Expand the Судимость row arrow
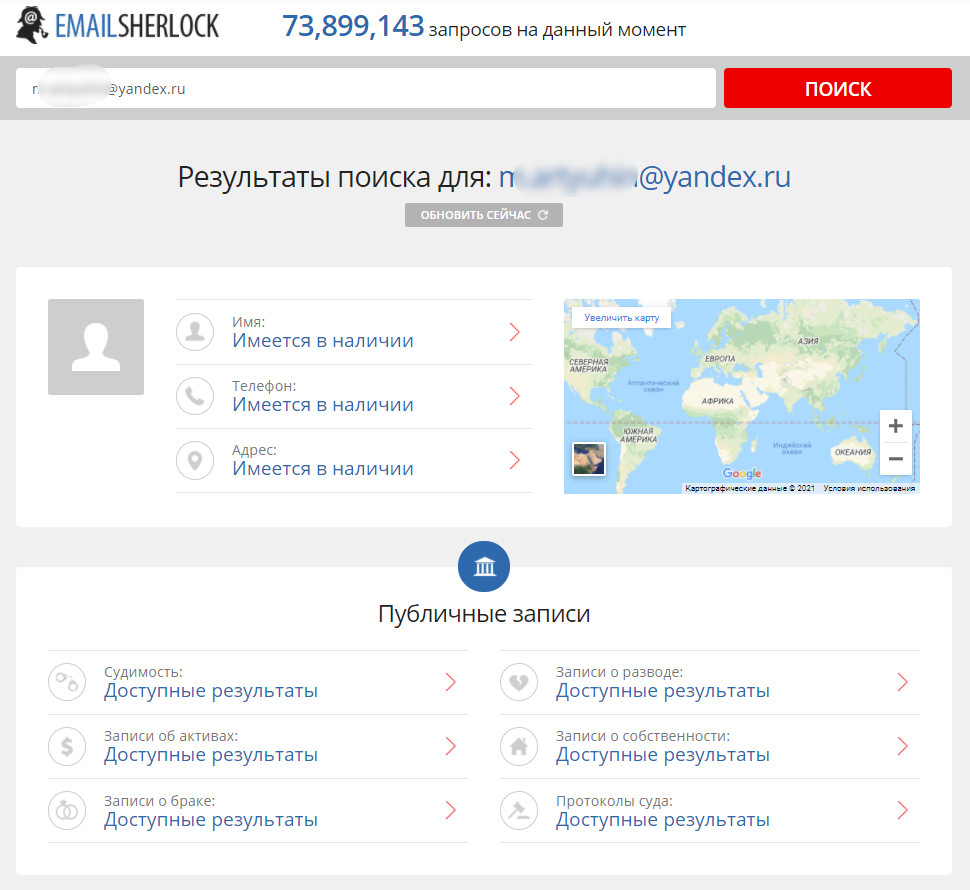Image resolution: width=970 pixels, height=890 pixels. point(451,682)
